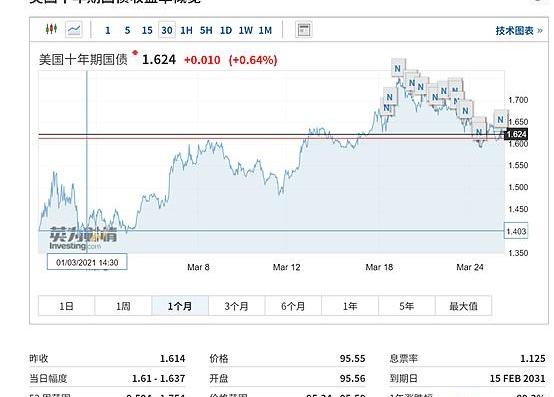Switch to the 5H interval
The width and height of the screenshot is (554, 397).
(206, 30)
